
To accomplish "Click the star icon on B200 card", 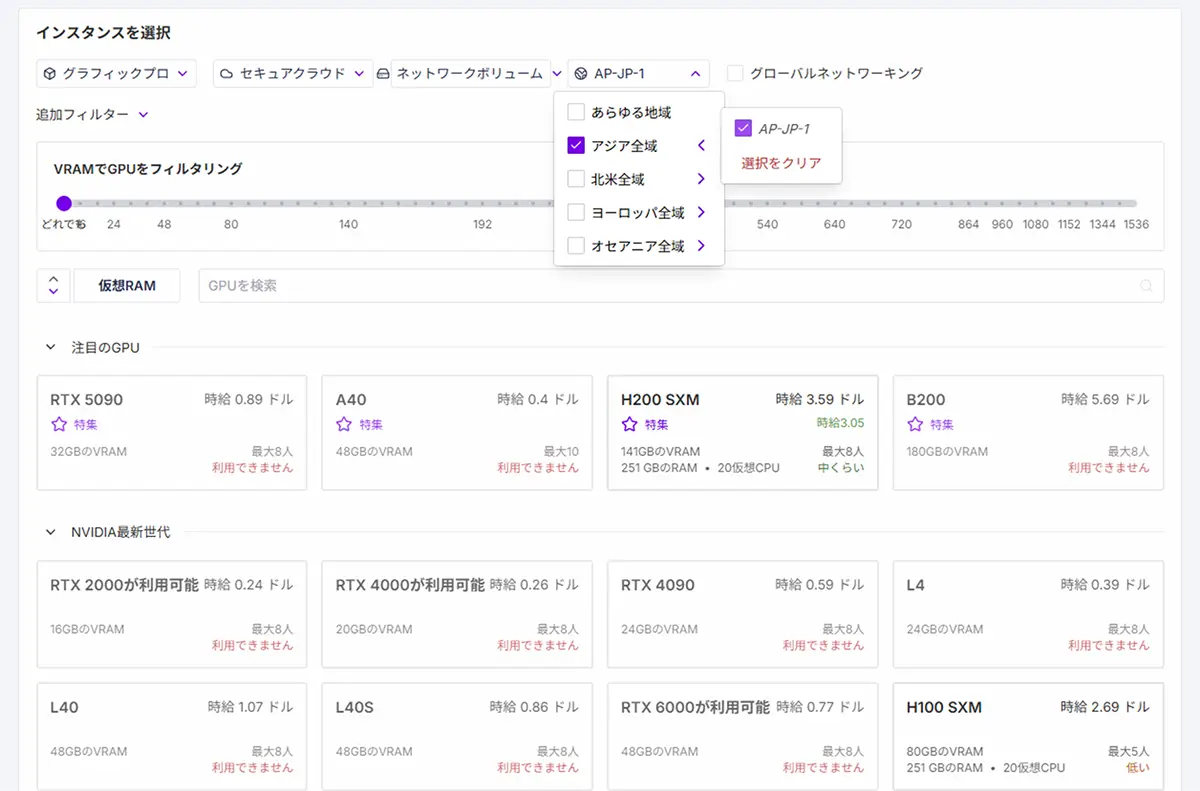I will [x=915, y=424].
